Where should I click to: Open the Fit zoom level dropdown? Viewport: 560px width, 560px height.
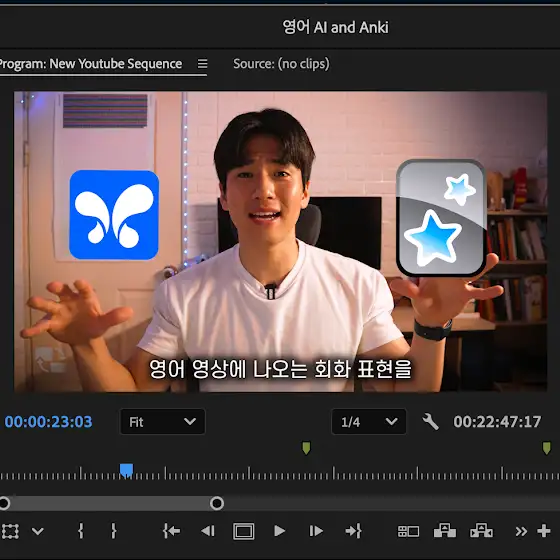163,422
